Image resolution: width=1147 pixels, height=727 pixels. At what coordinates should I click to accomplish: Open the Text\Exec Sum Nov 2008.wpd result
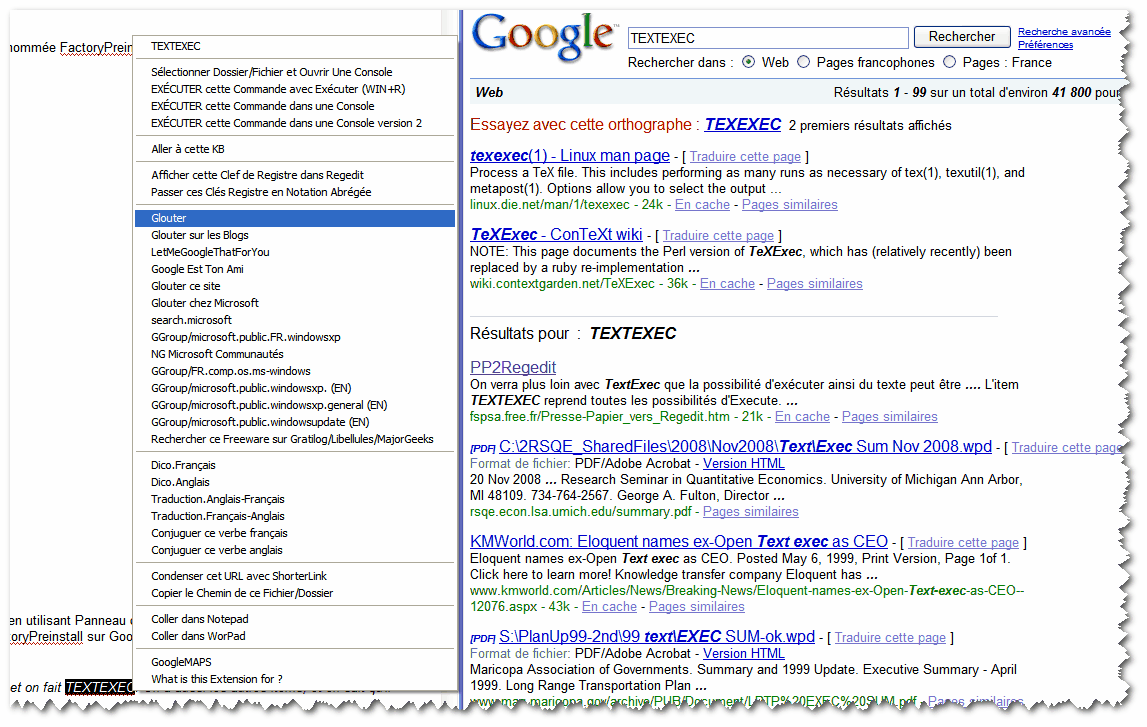pos(745,446)
